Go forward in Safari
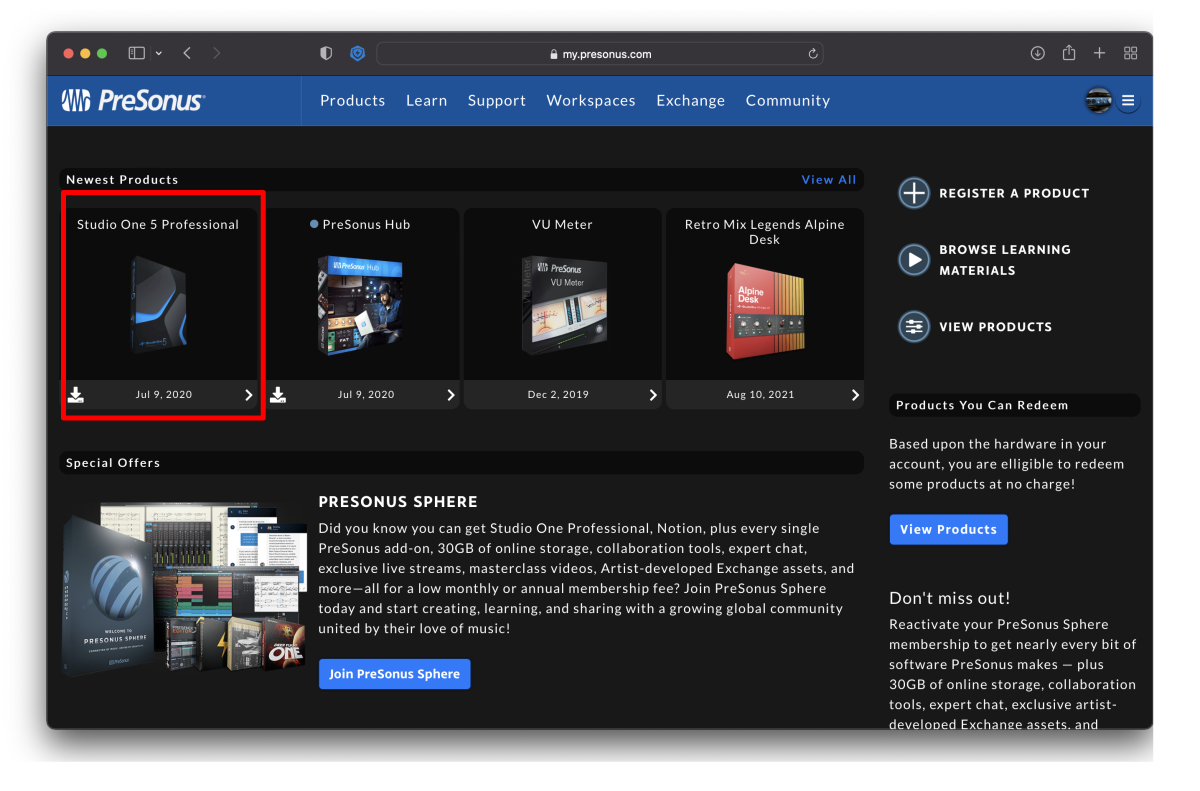The height and width of the screenshot is (791, 1200). coord(217,53)
